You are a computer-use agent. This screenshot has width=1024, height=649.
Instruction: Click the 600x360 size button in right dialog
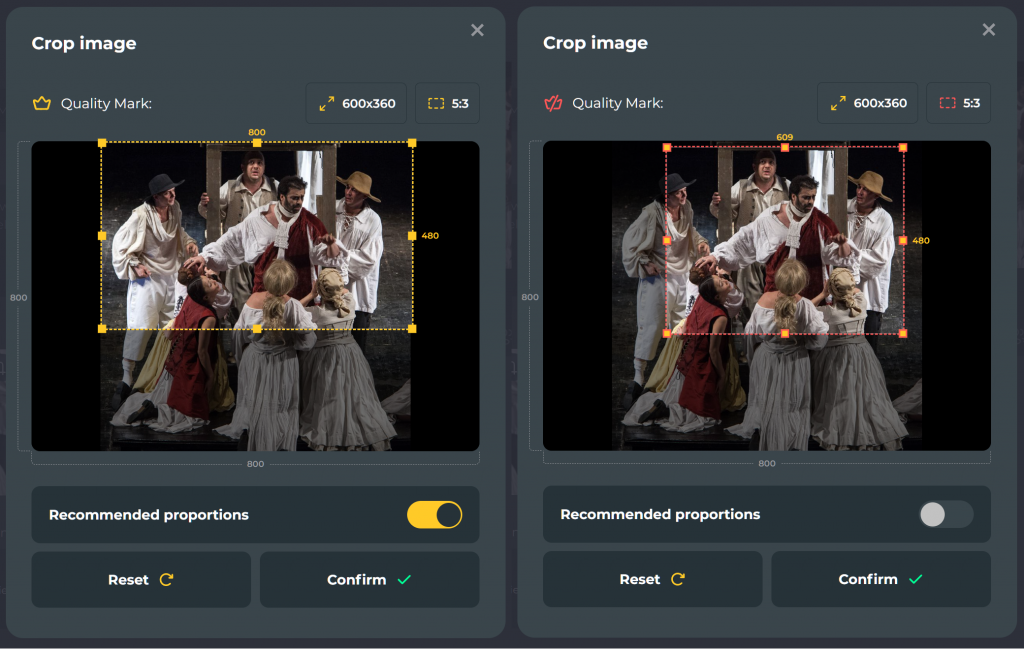pos(868,103)
